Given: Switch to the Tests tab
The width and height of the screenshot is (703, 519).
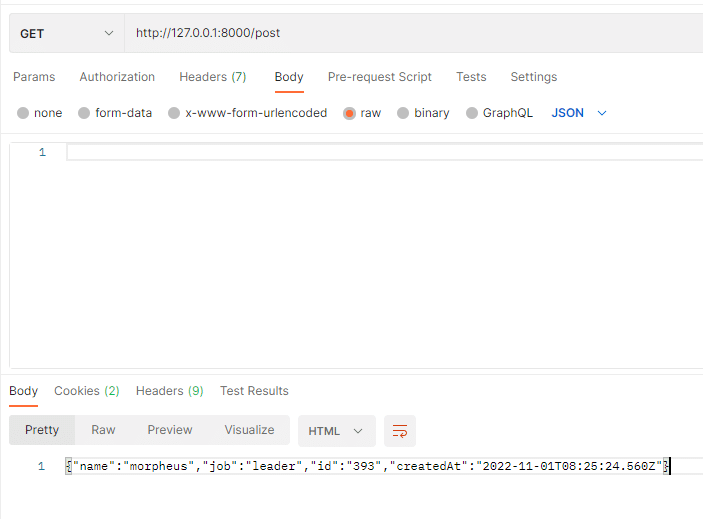Looking at the screenshot, I should [471, 77].
